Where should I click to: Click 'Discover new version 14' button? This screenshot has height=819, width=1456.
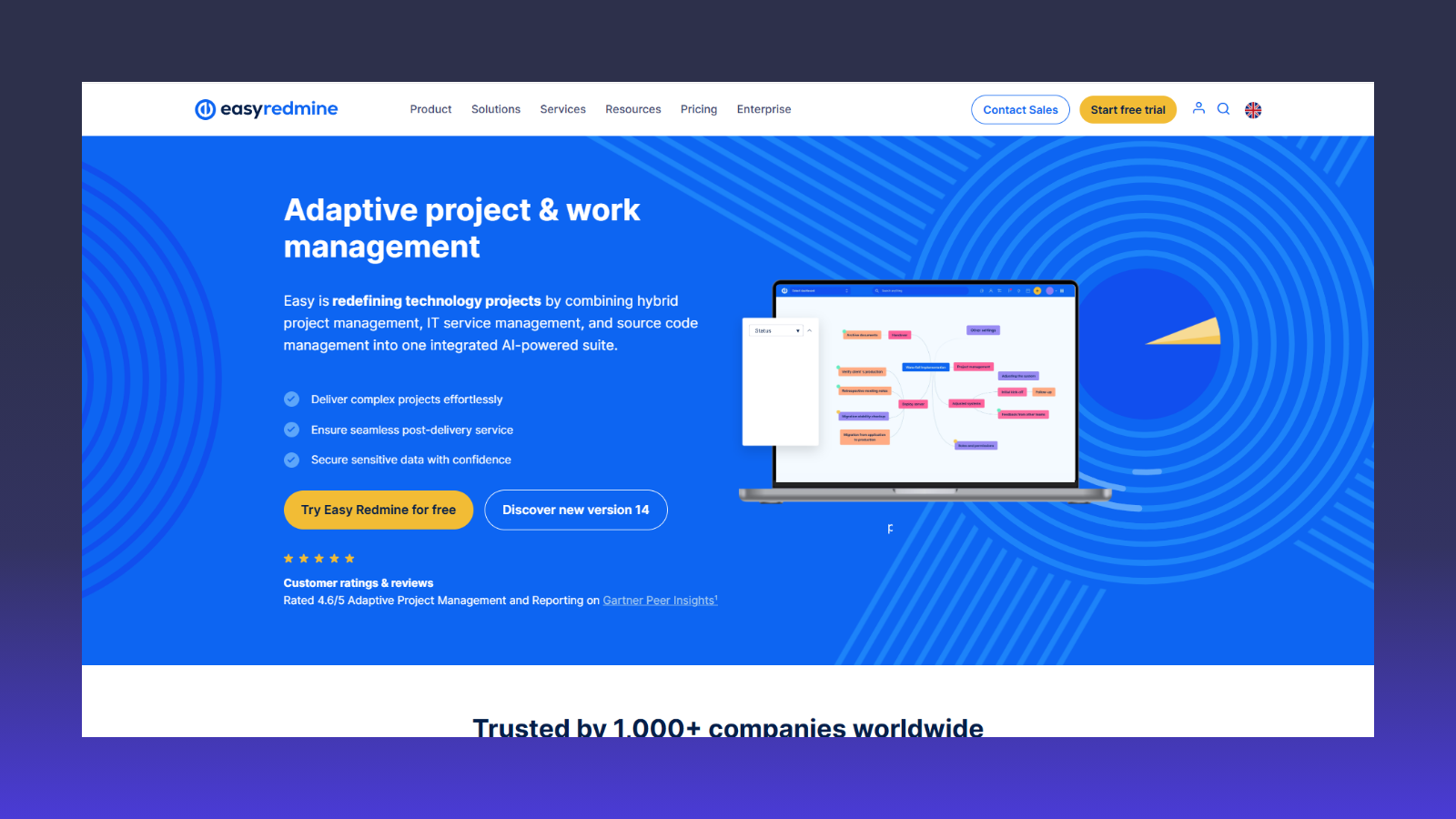576,510
